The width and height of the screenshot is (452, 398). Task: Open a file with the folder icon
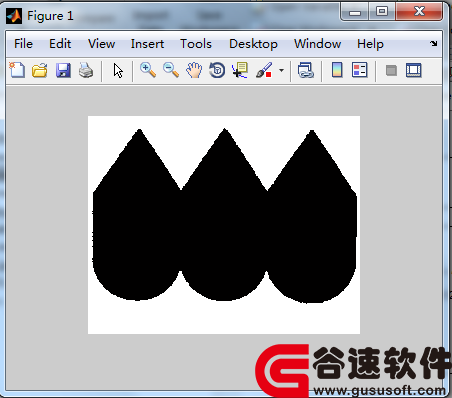40,70
